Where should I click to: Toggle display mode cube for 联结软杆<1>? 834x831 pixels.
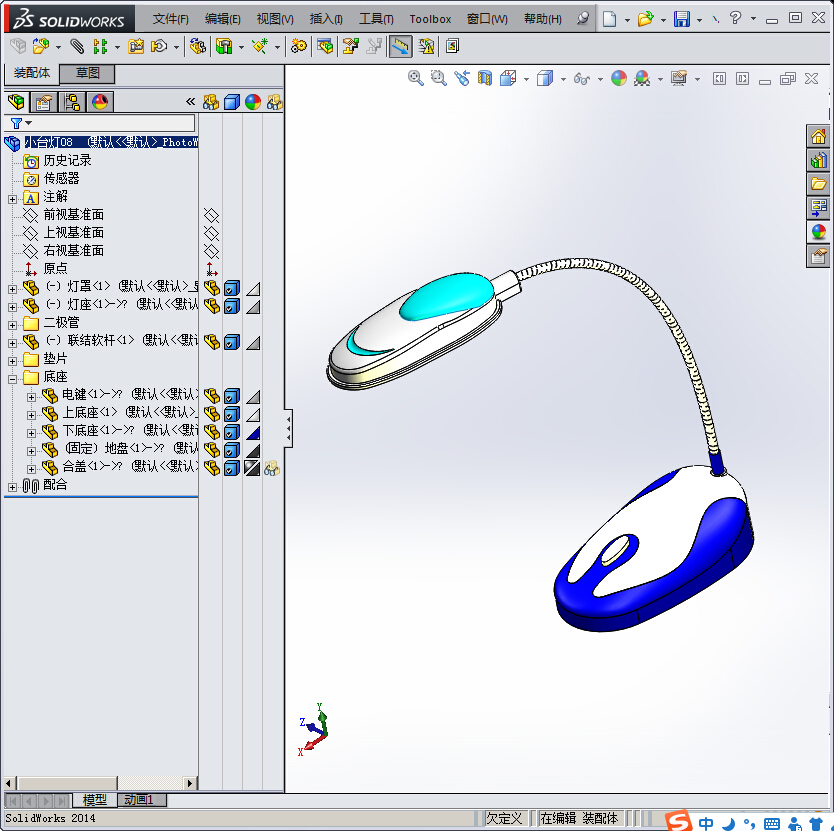(x=231, y=342)
